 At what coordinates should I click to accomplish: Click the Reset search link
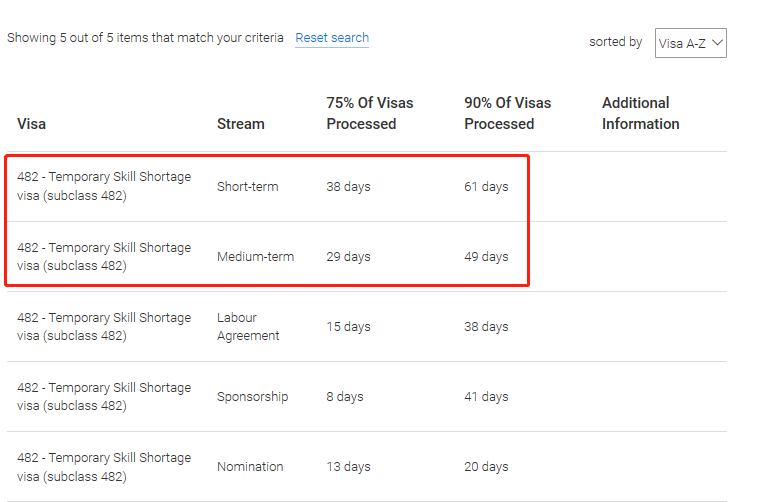click(332, 38)
